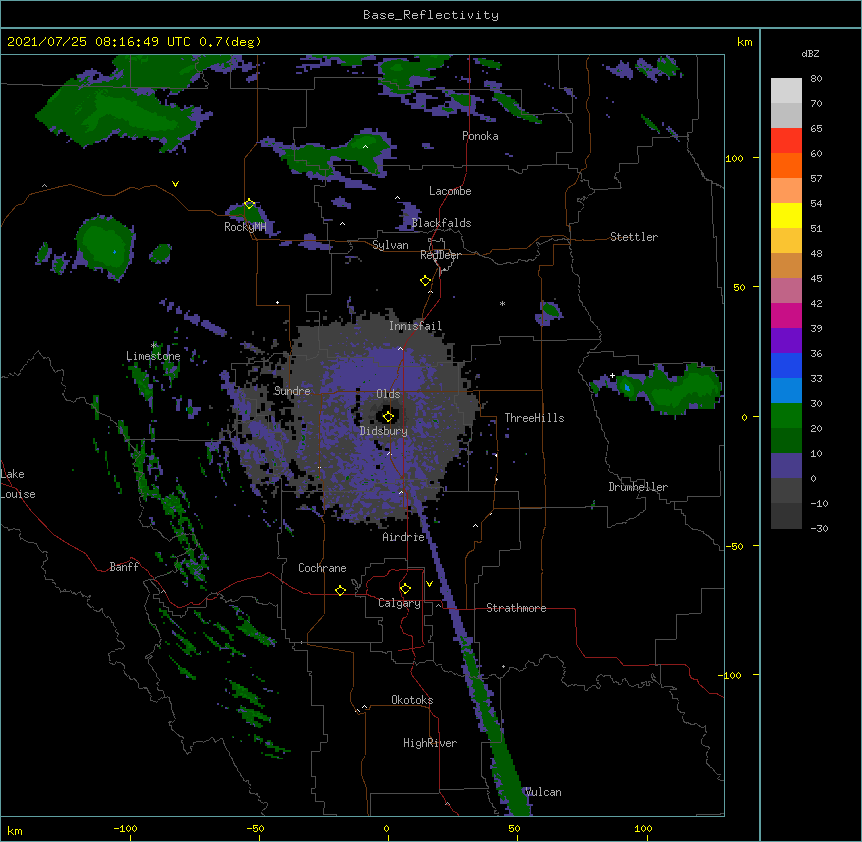Viewport: 862px width, 842px height.
Task: Click the Olds town label
Action: pyautogui.click(x=388, y=394)
